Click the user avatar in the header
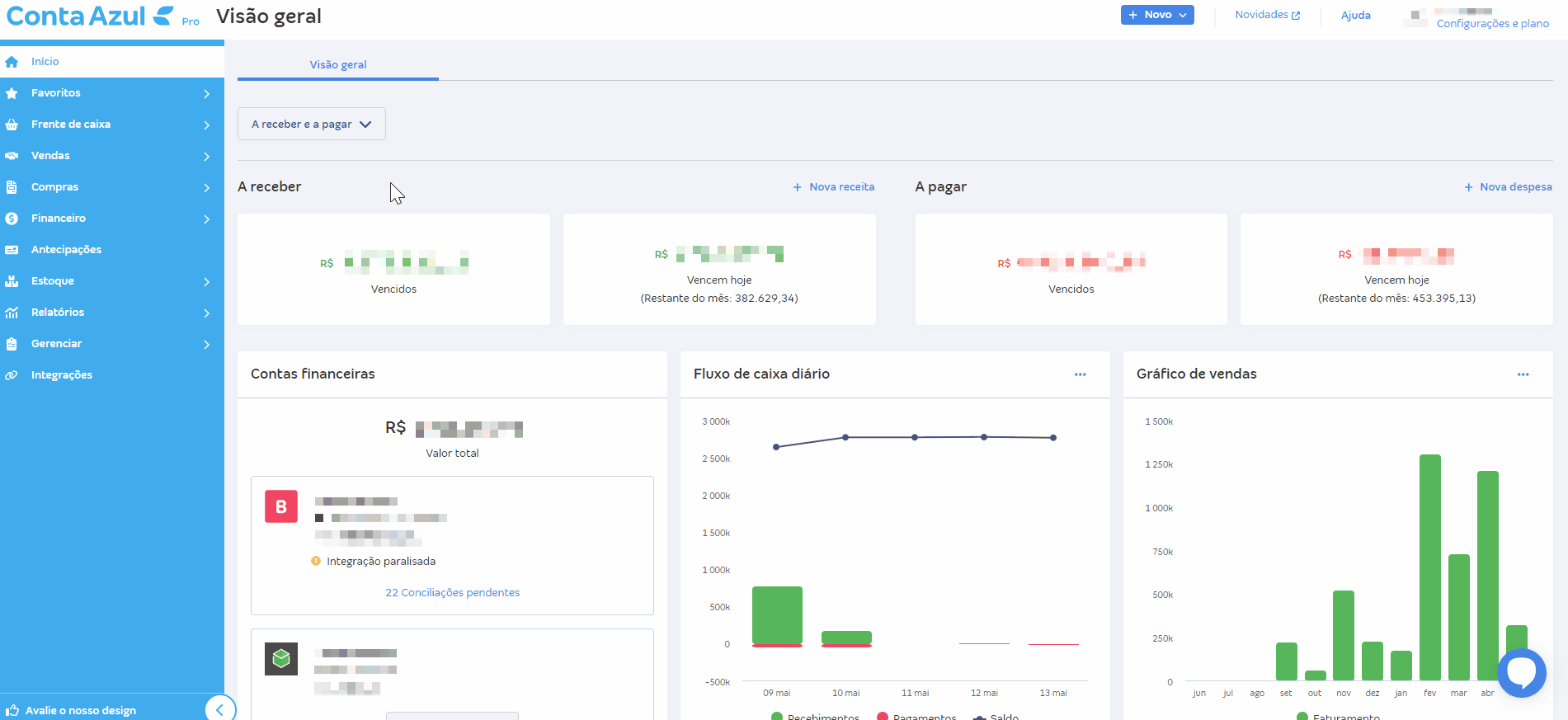This screenshot has height=720, width=1568. click(x=1415, y=17)
